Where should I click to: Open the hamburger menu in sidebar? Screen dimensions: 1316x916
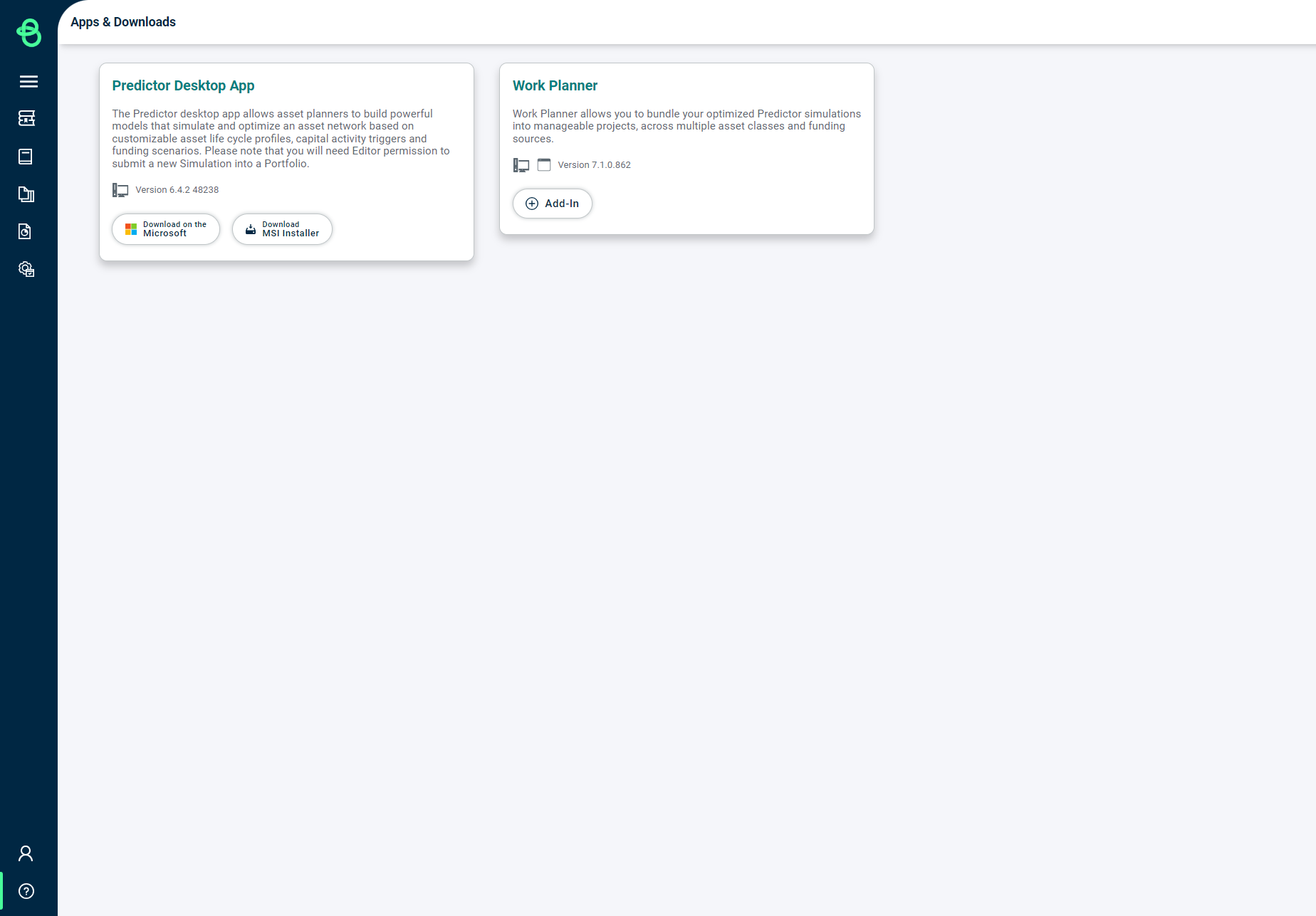coord(28,82)
